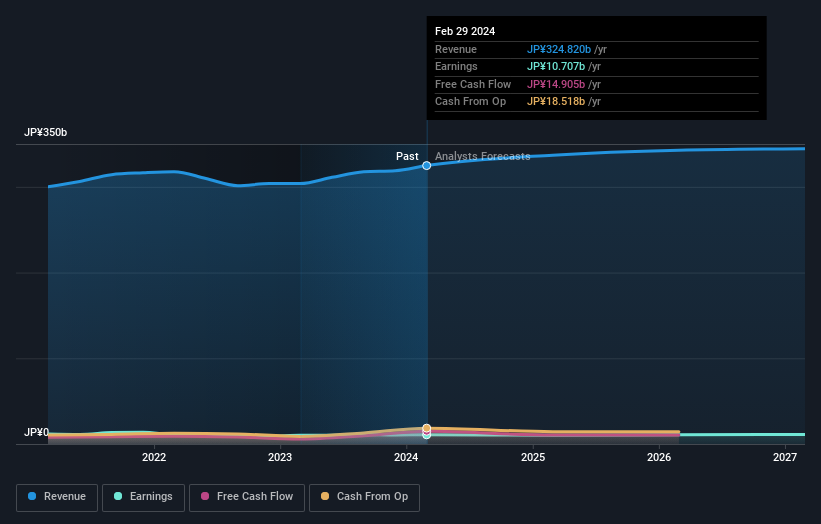Image resolution: width=821 pixels, height=524 pixels.
Task: Click the JP¥10.707b earnings value in tooltip
Action: [x=556, y=66]
